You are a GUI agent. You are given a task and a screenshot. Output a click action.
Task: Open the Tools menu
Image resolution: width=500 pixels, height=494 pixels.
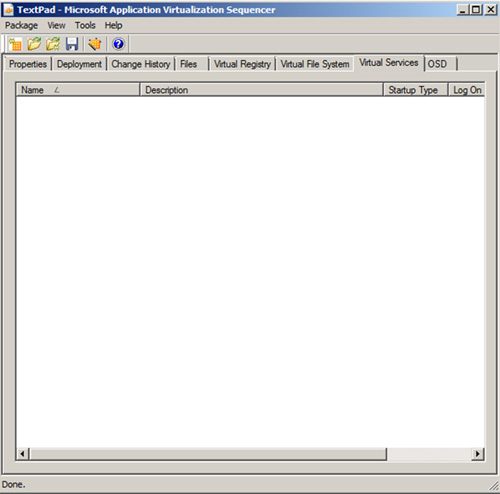coord(85,25)
